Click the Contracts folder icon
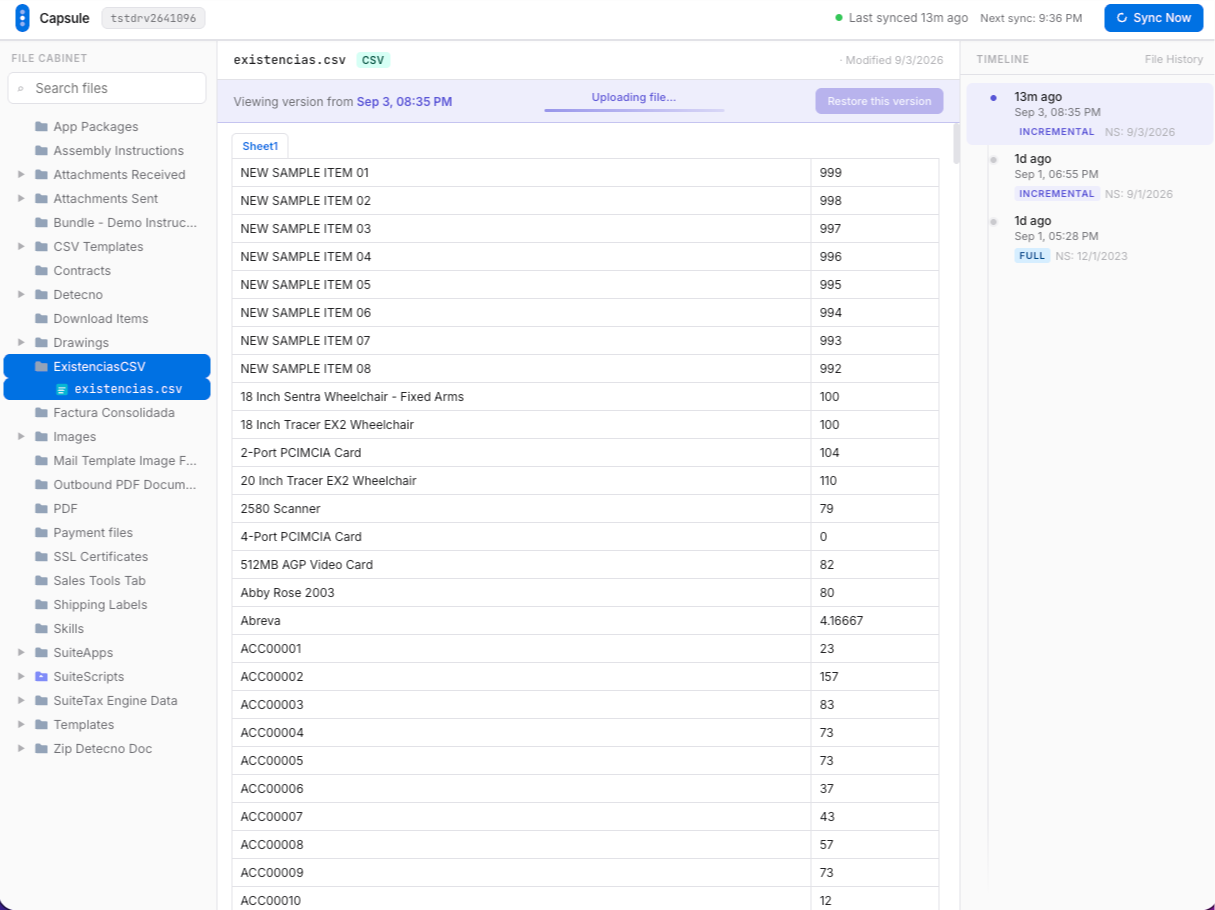Screen dimensions: 1215x910 tap(41, 271)
